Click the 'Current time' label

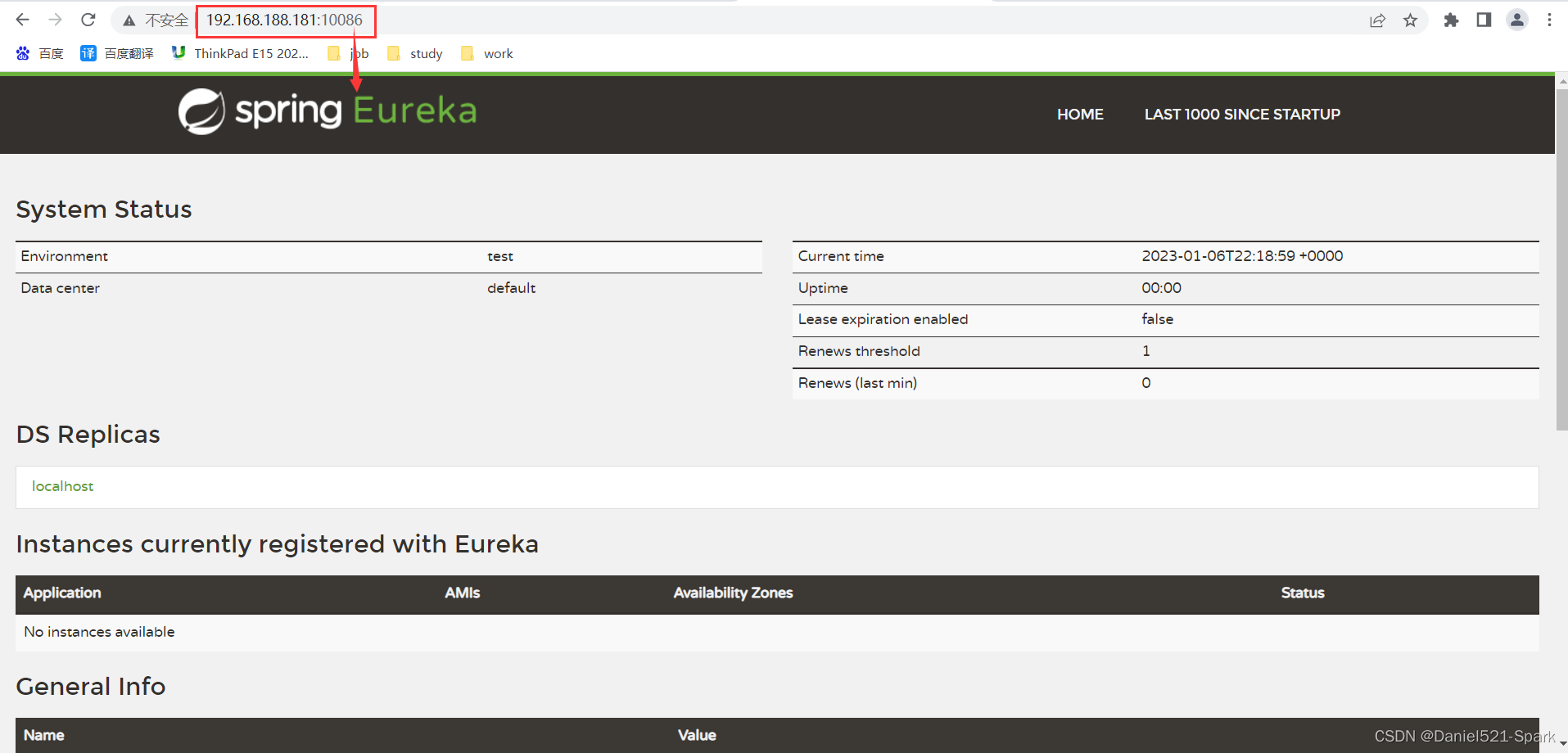841,256
